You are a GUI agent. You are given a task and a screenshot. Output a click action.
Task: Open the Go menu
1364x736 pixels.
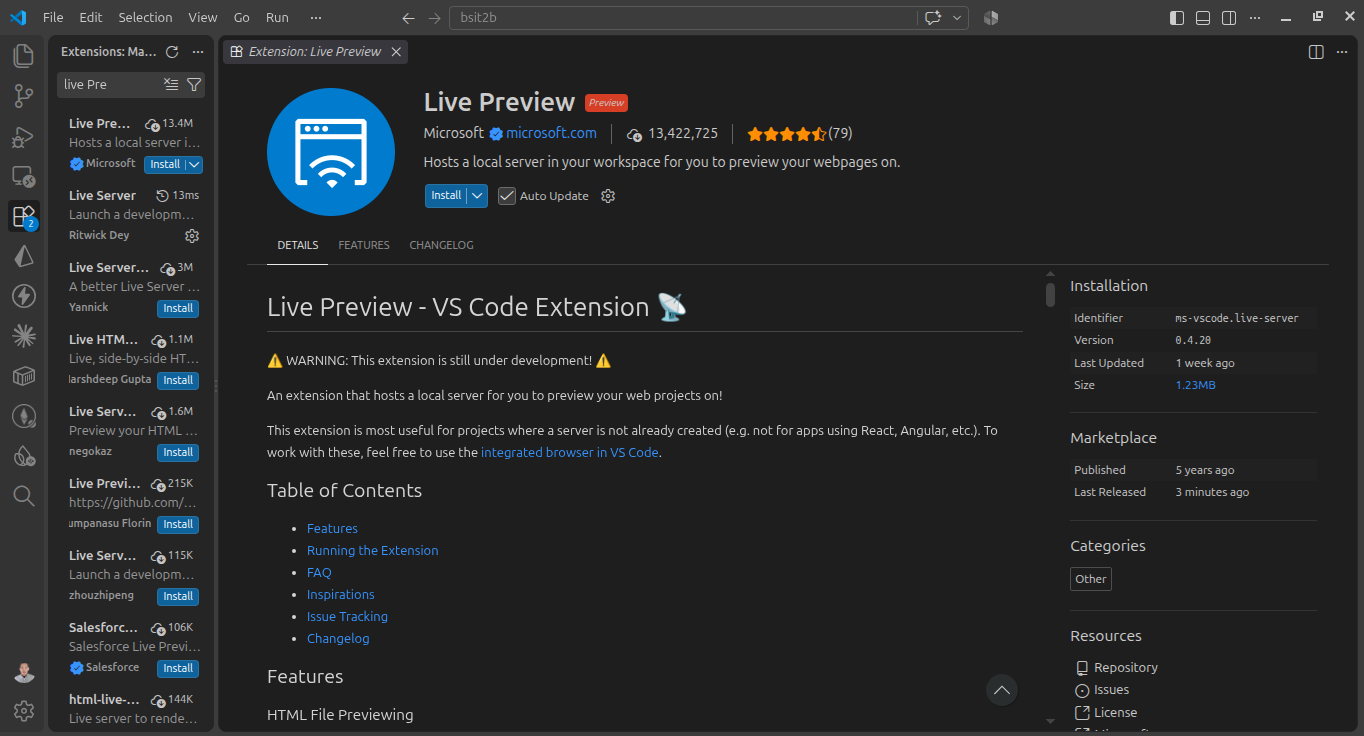(242, 18)
